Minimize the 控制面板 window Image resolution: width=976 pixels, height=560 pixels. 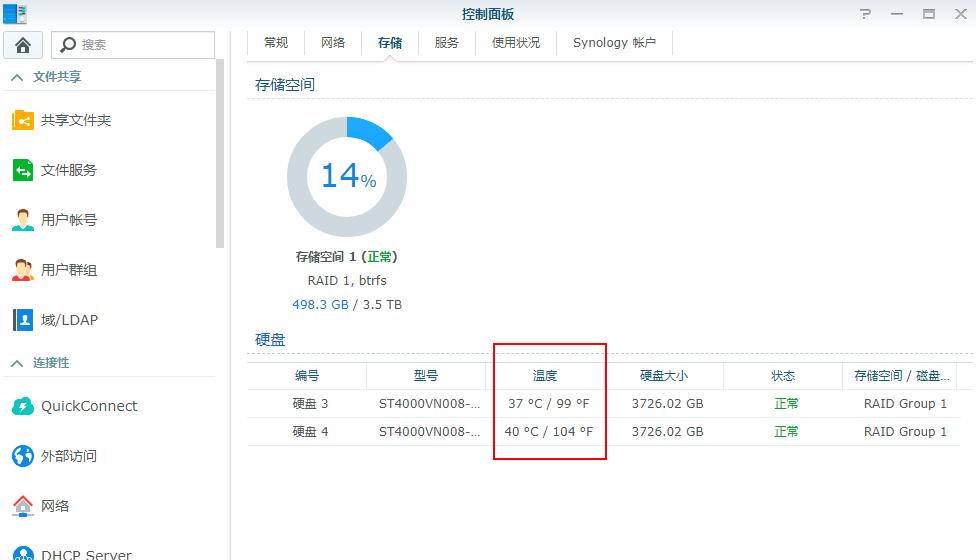click(897, 14)
